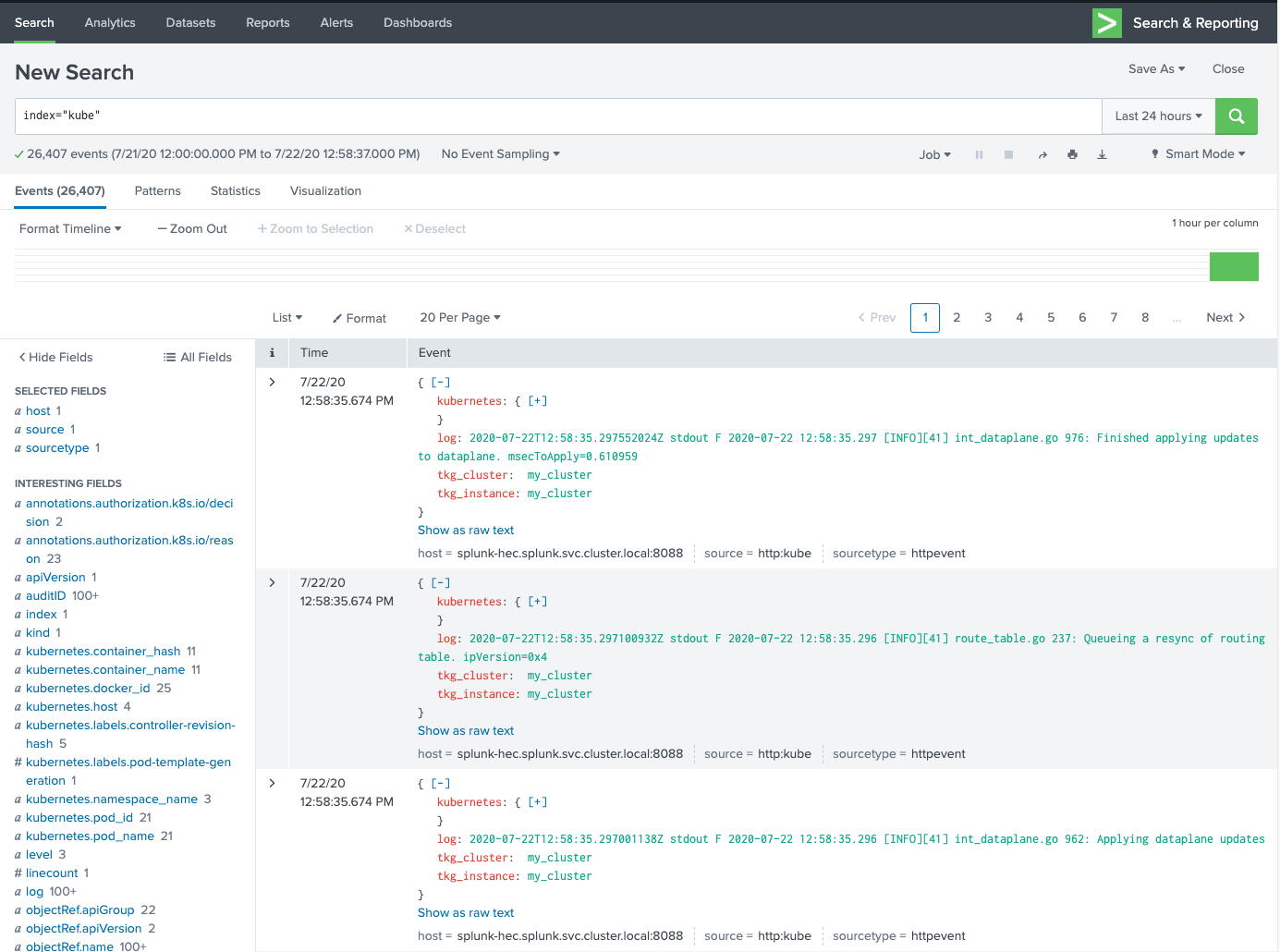Image resolution: width=1280 pixels, height=952 pixels.
Task: Open the host selected field
Action: (x=38, y=411)
